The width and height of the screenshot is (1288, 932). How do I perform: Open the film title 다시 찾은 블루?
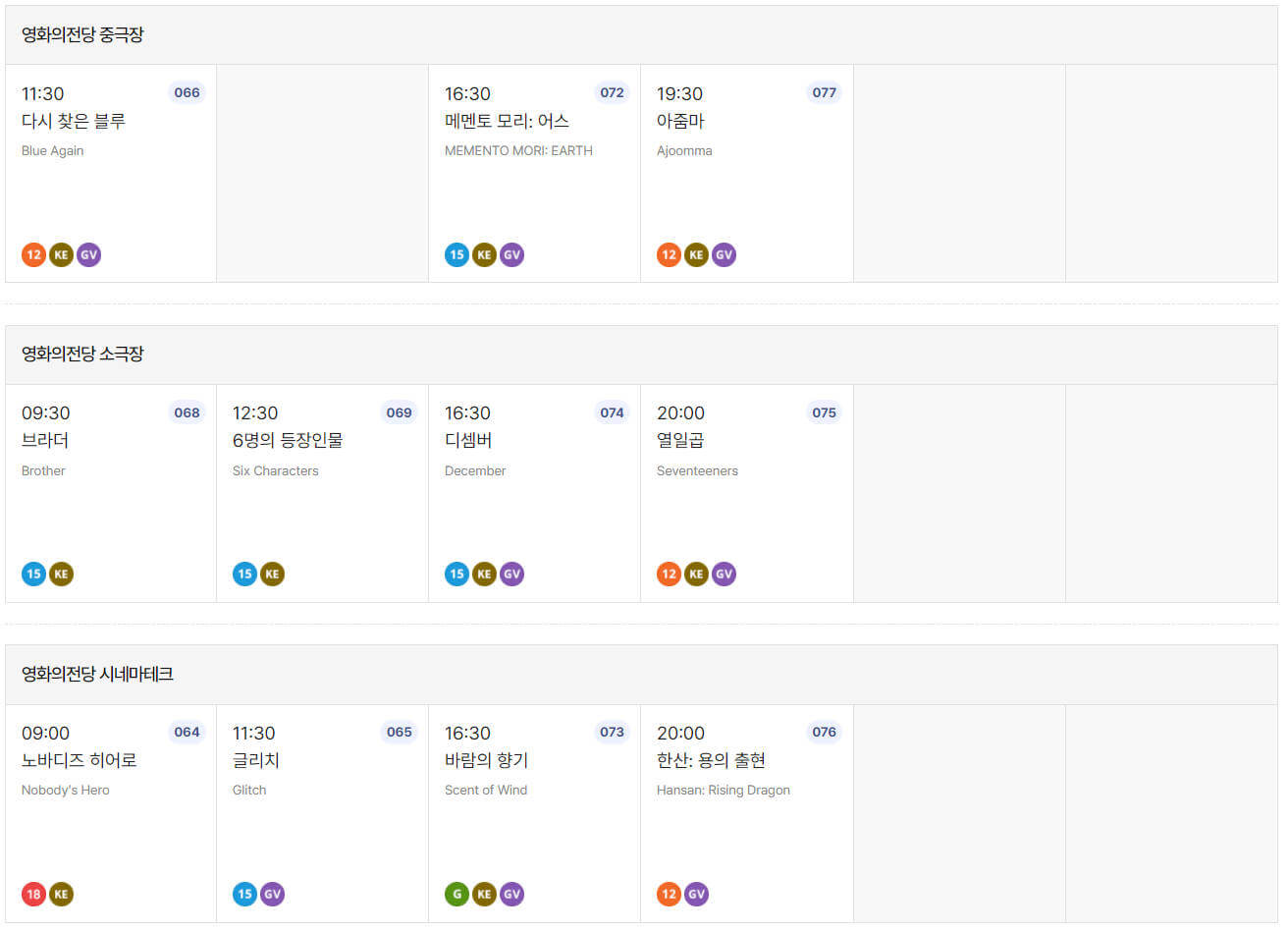(74, 121)
